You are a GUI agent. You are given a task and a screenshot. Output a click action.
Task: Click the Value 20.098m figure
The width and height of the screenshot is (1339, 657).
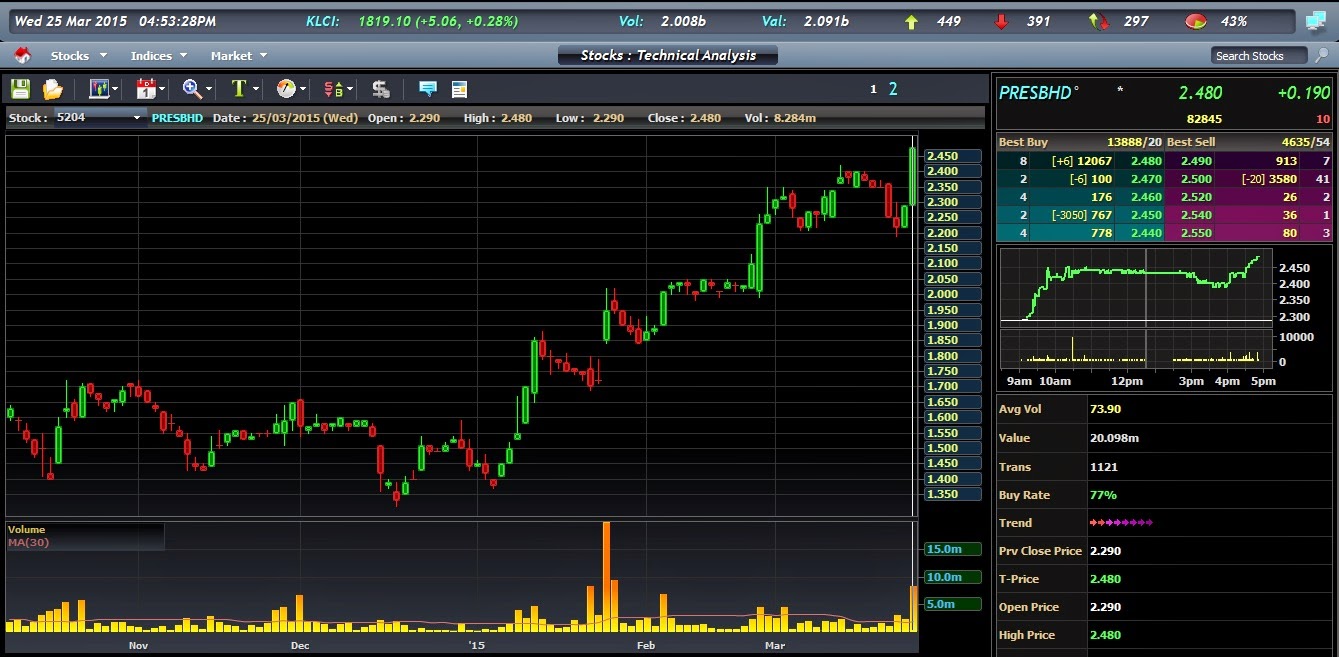(x=1114, y=438)
